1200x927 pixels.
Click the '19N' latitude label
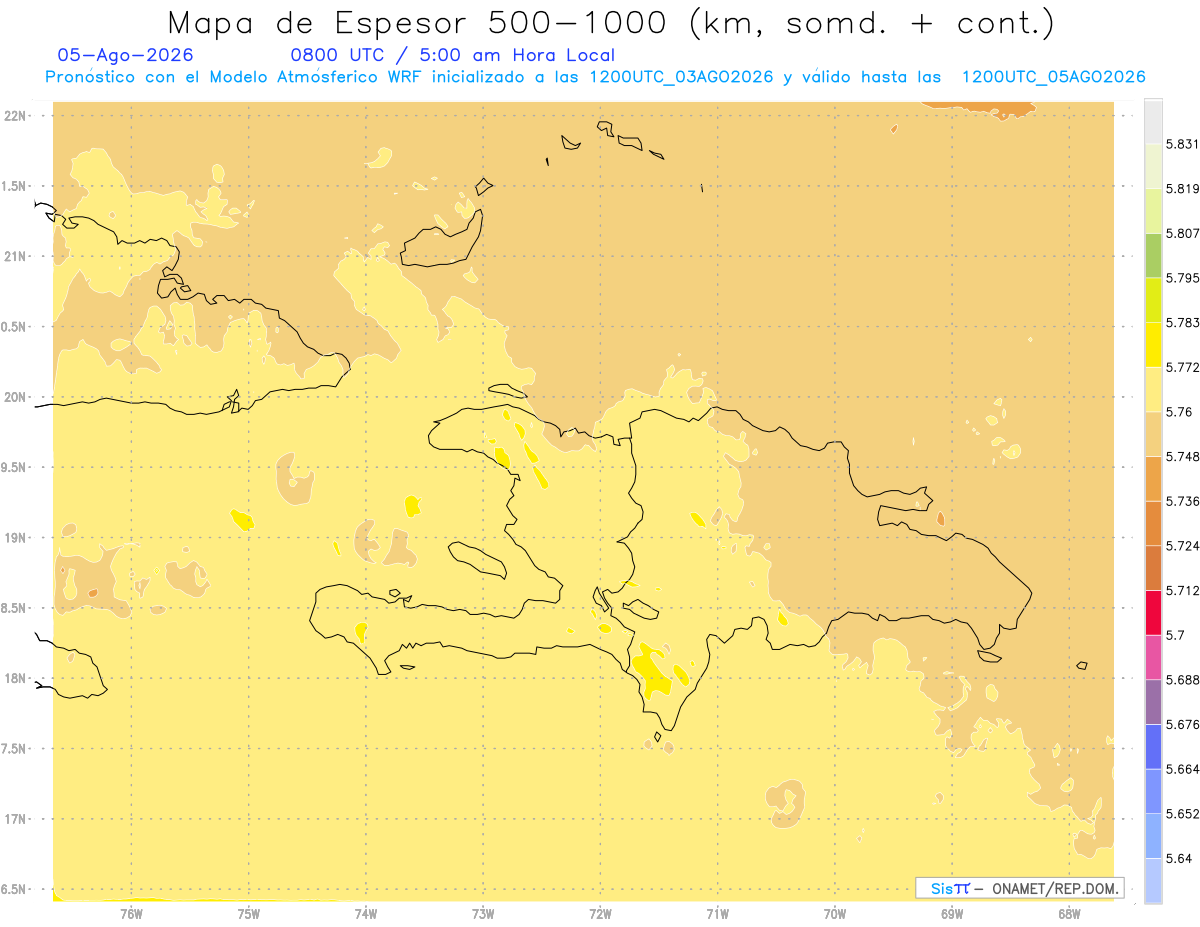click(x=16, y=538)
